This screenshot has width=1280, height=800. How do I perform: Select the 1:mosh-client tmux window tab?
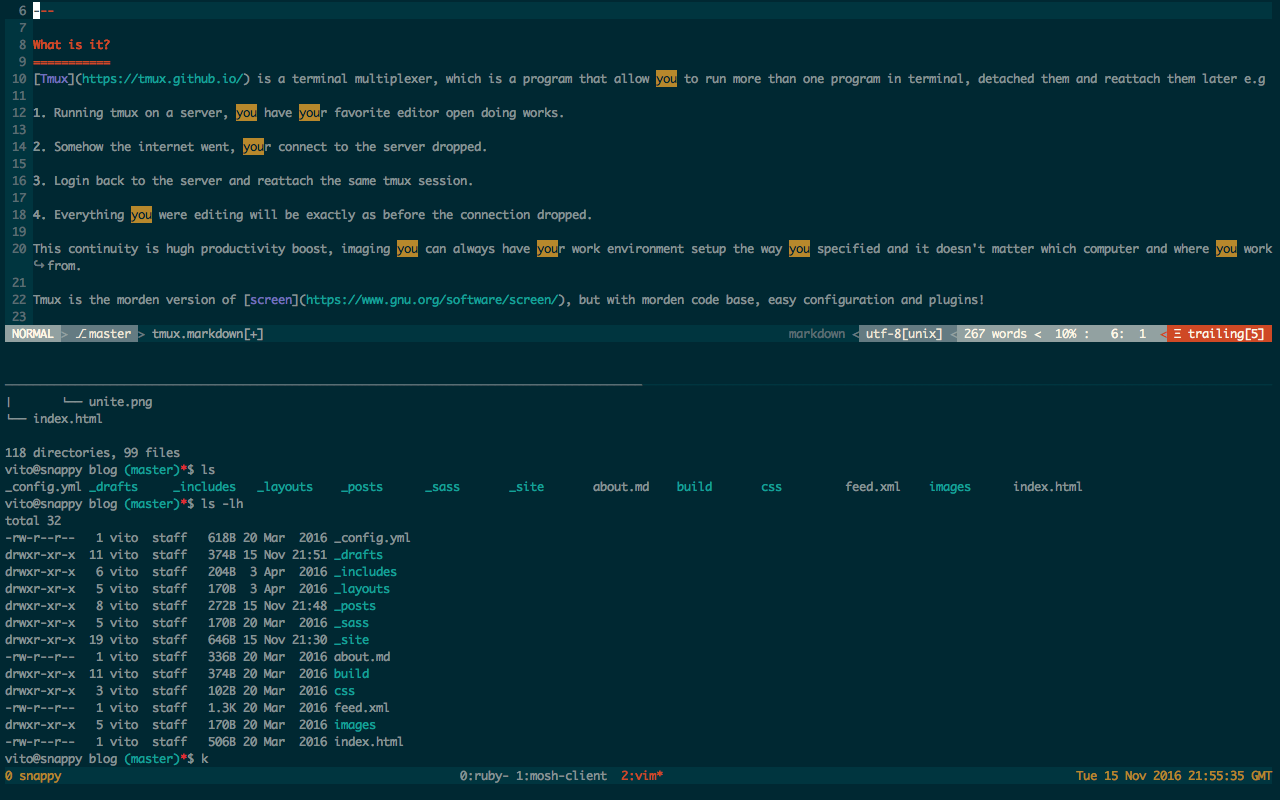(561, 776)
